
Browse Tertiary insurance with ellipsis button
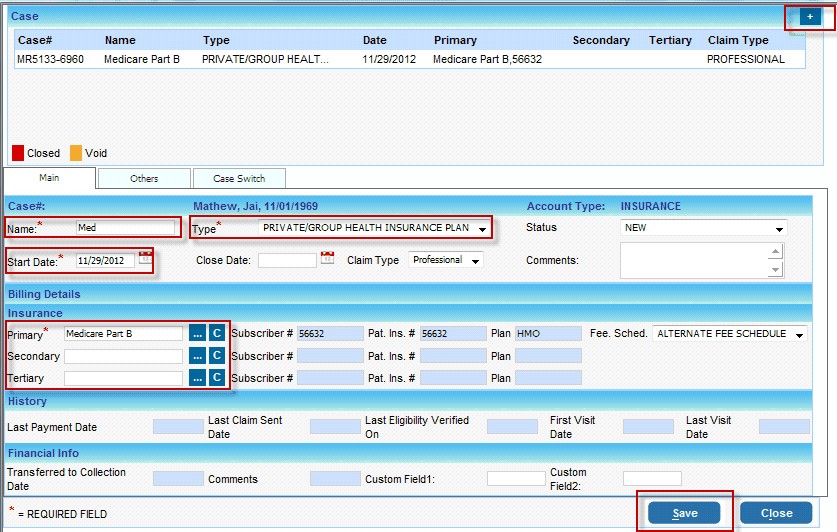[x=197, y=378]
